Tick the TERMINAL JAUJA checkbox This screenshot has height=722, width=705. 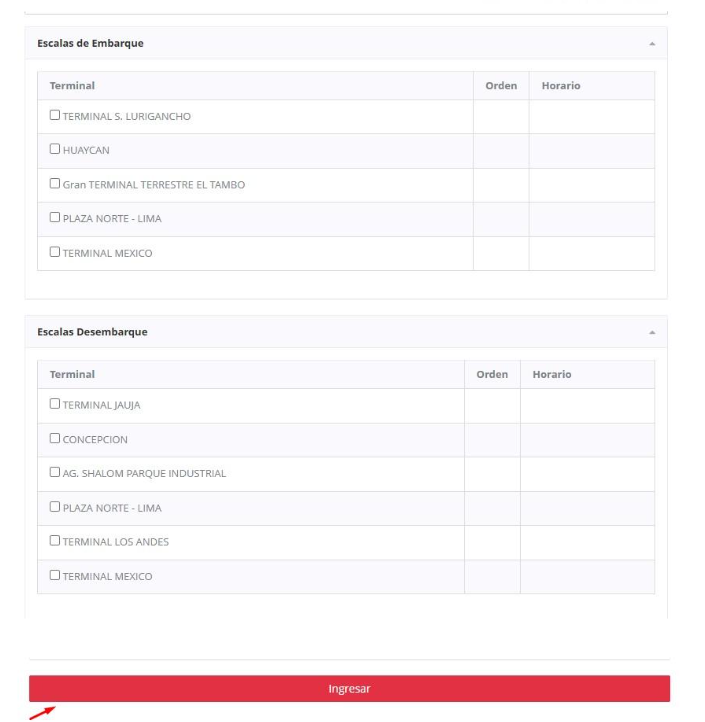point(55,405)
